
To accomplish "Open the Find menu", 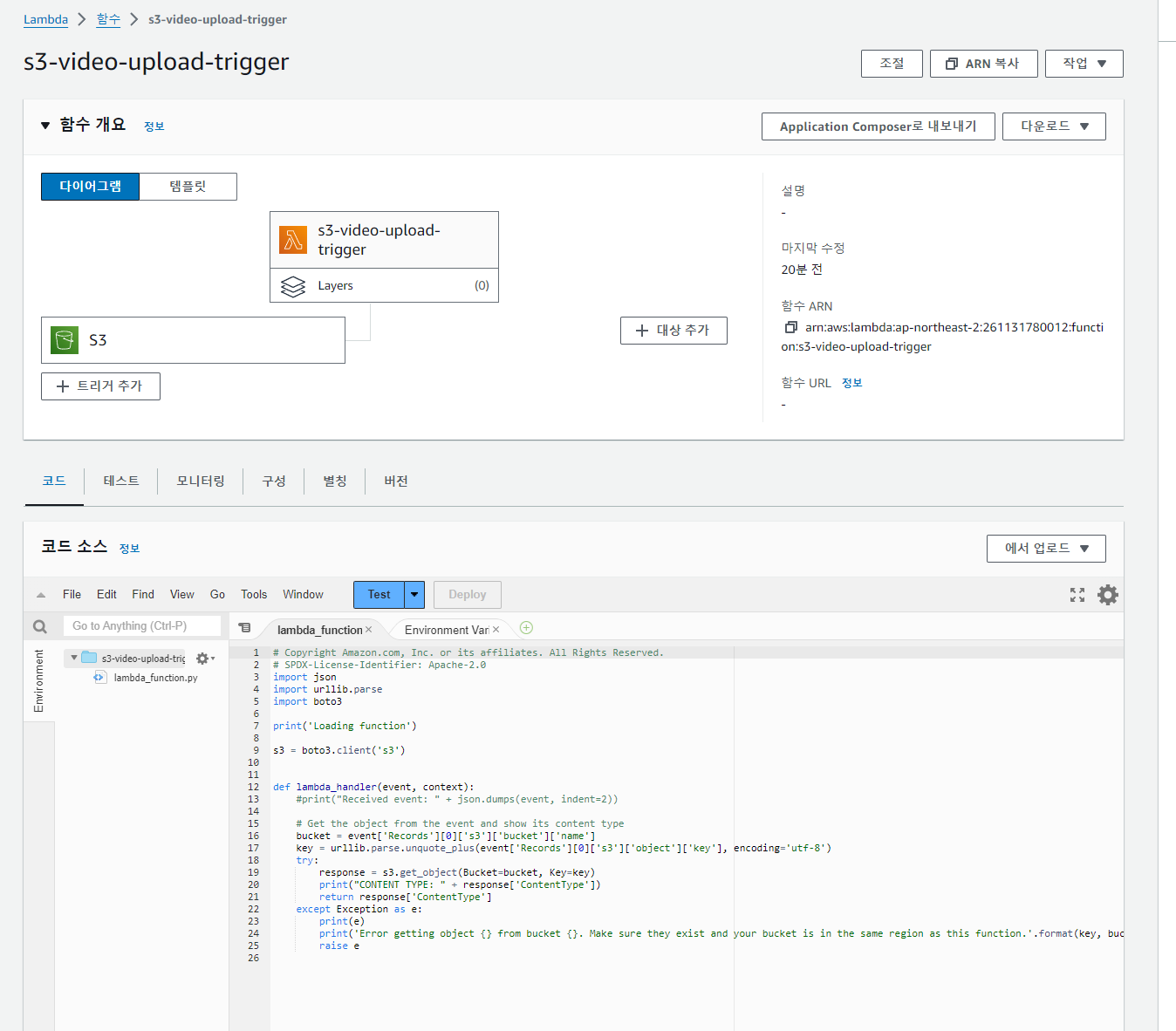I will (x=143, y=595).
